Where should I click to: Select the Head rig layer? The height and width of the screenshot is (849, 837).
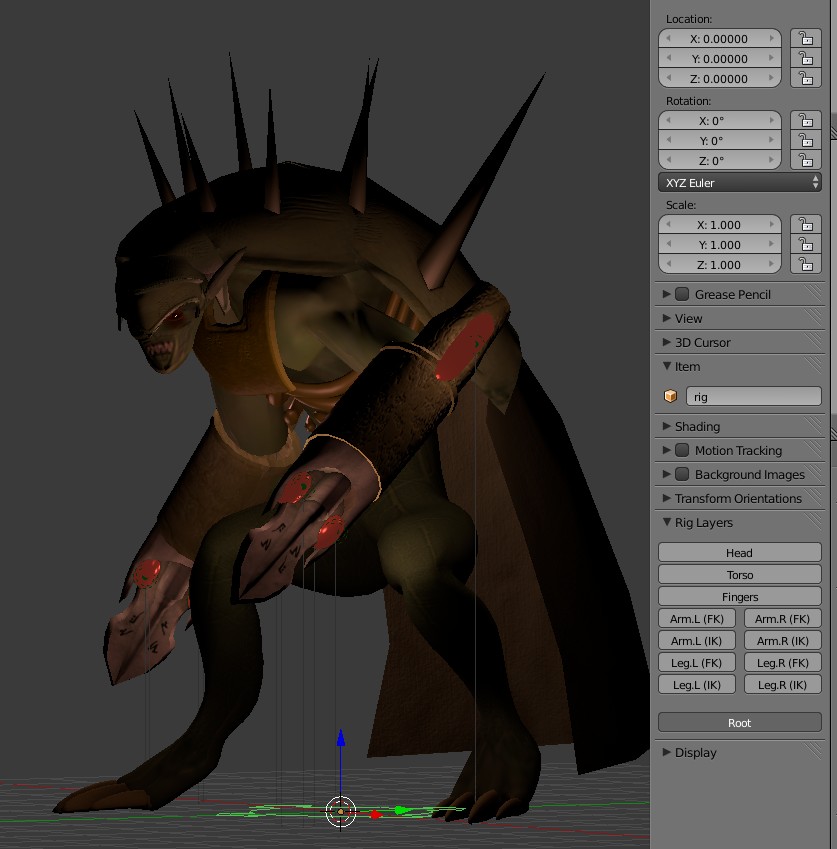click(x=739, y=552)
